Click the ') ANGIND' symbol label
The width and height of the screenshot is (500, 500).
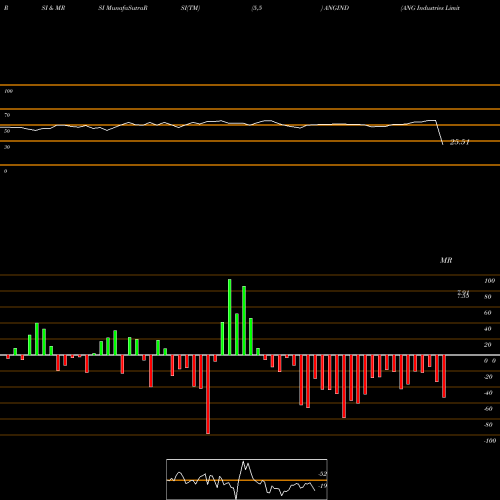point(335,8)
